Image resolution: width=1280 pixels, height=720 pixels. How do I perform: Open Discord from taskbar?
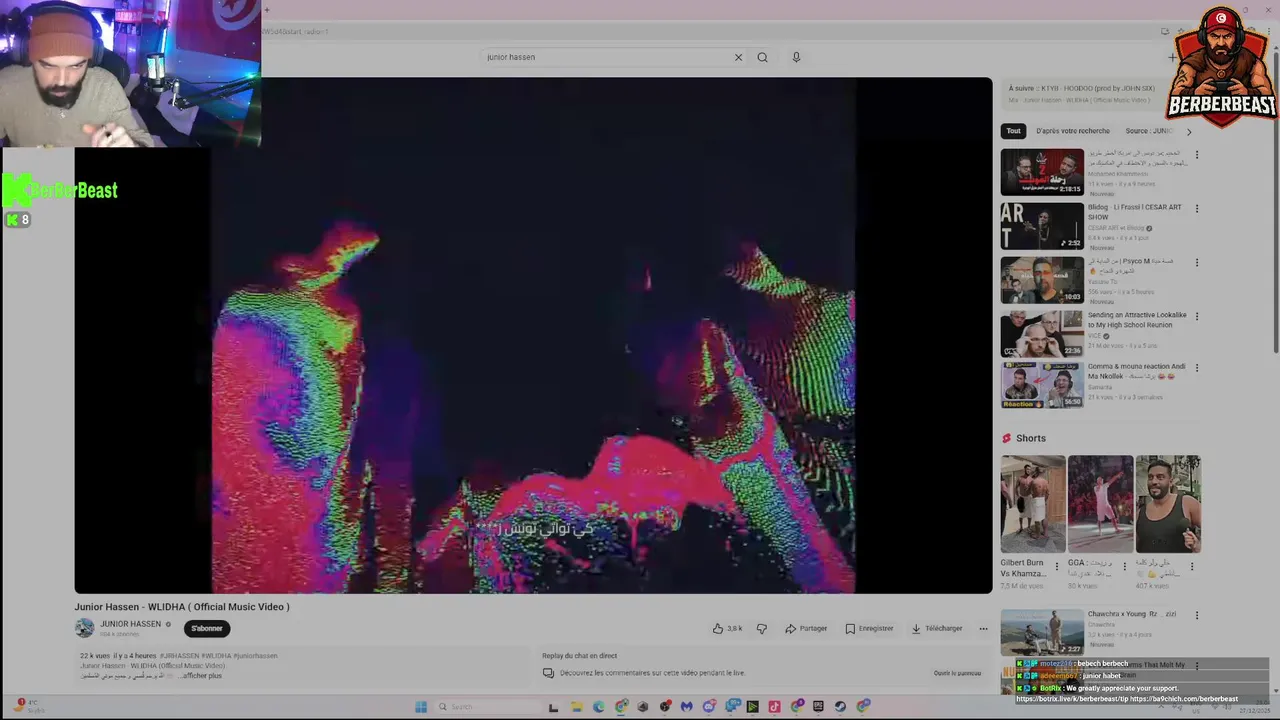709,706
